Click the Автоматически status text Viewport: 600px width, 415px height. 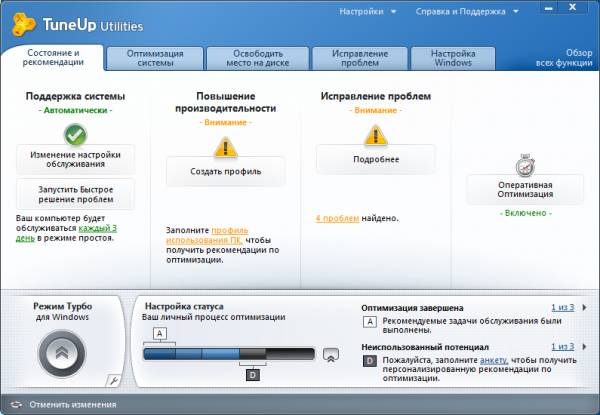pyautogui.click(x=75, y=110)
